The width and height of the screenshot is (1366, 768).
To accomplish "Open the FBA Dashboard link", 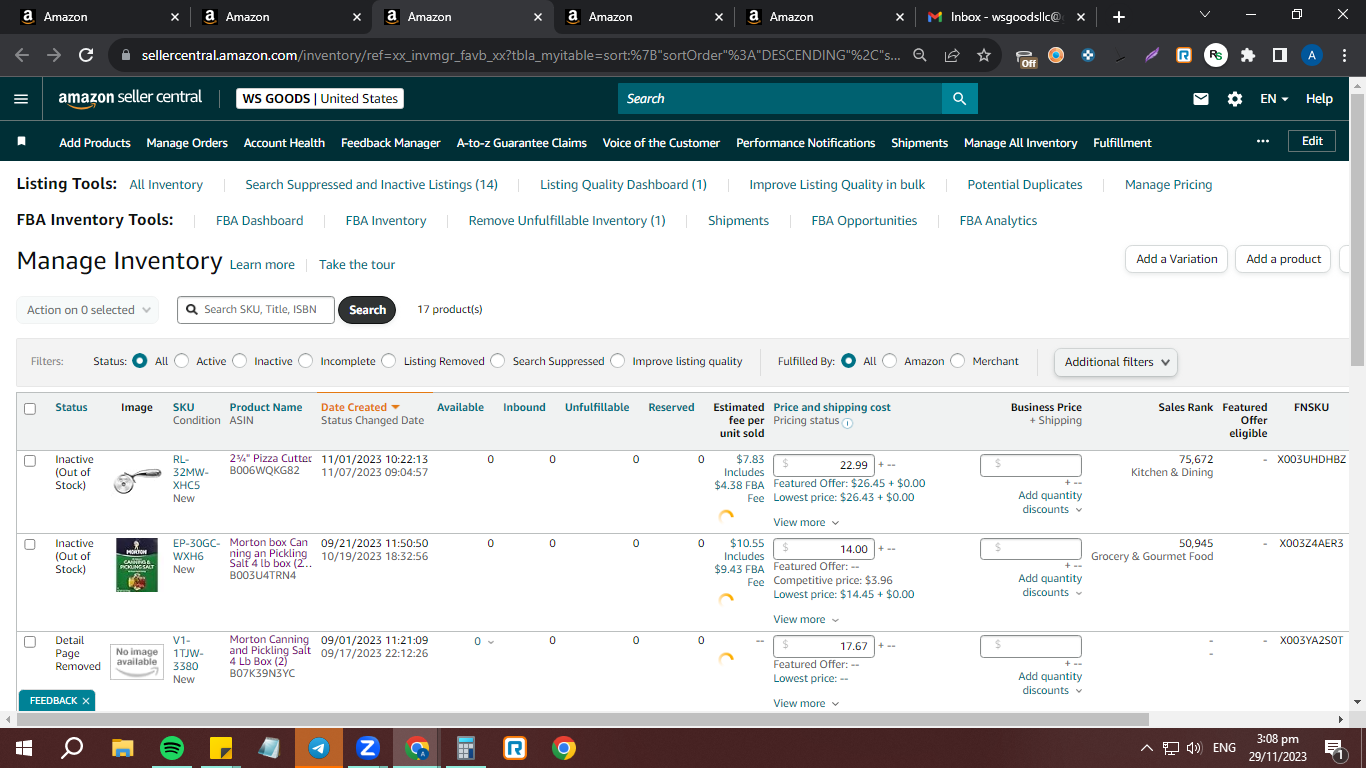I will click(260, 221).
